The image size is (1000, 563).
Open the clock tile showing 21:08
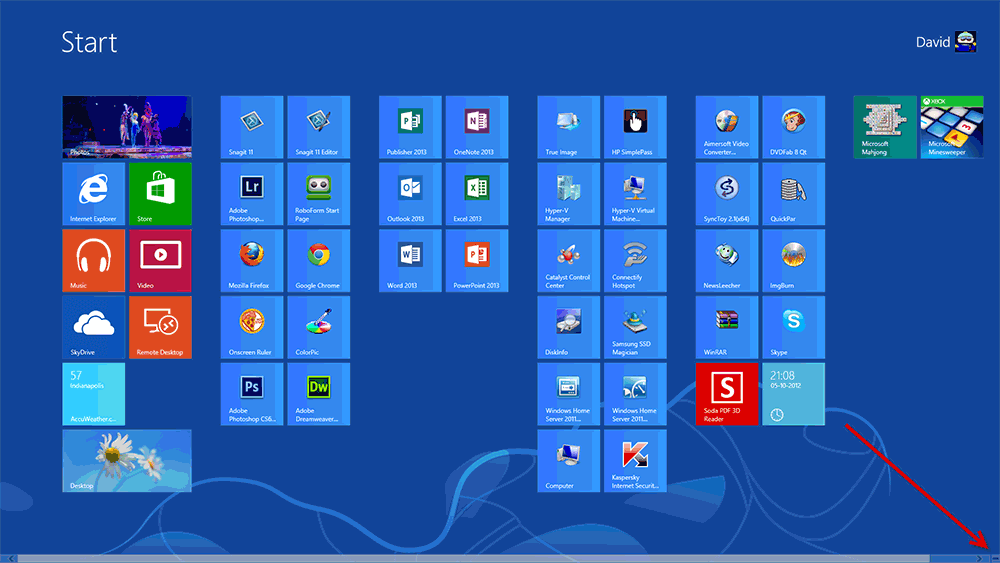click(x=793, y=394)
